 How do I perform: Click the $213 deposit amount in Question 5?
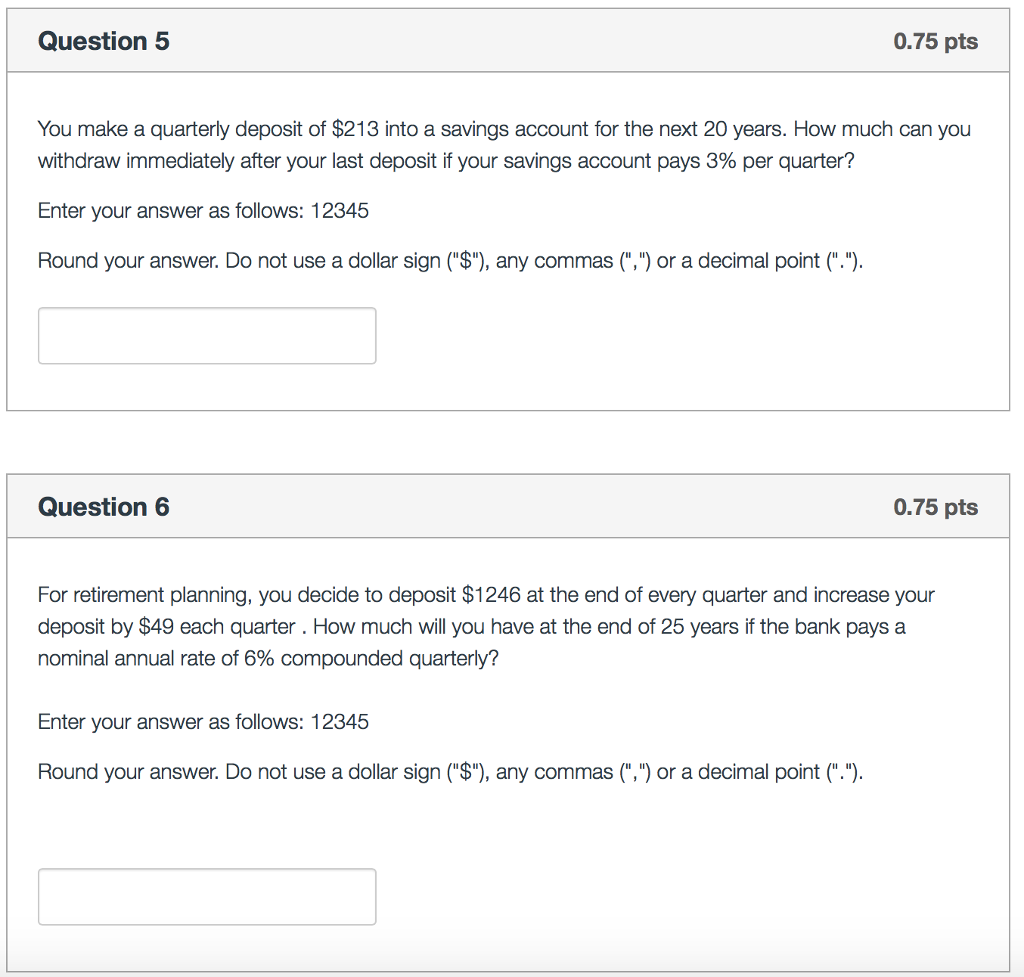(355, 129)
